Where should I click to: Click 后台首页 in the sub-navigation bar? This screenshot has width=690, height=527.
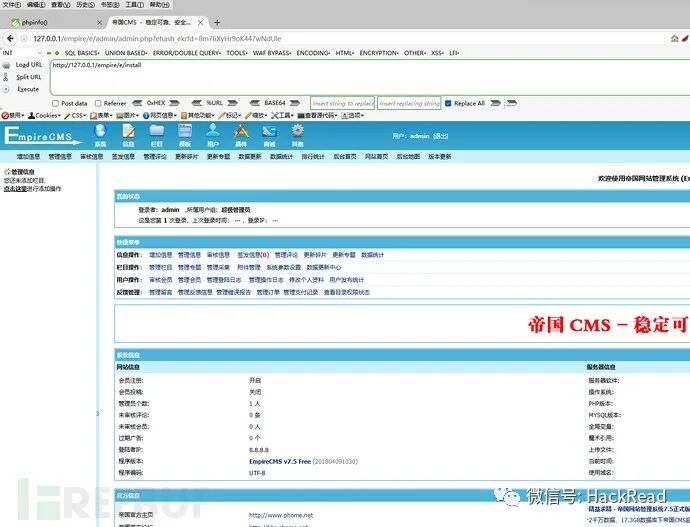[345, 157]
